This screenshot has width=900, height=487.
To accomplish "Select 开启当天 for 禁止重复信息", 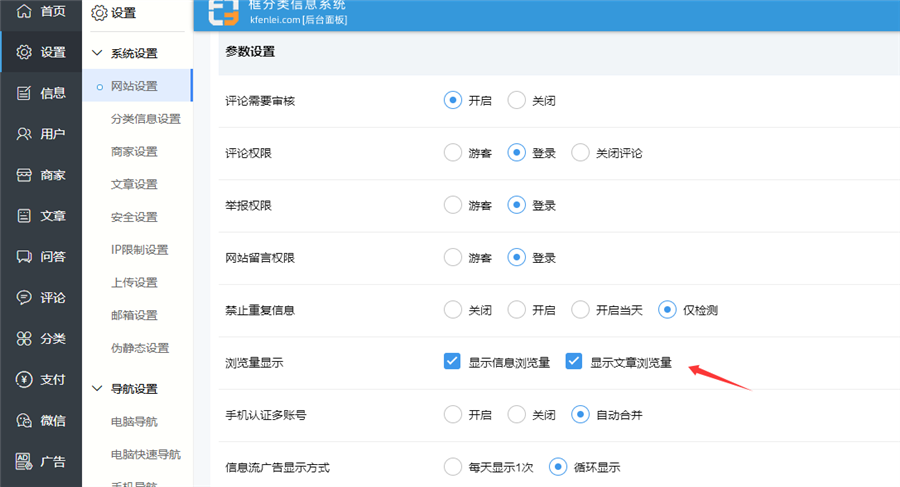I will (x=580, y=309).
